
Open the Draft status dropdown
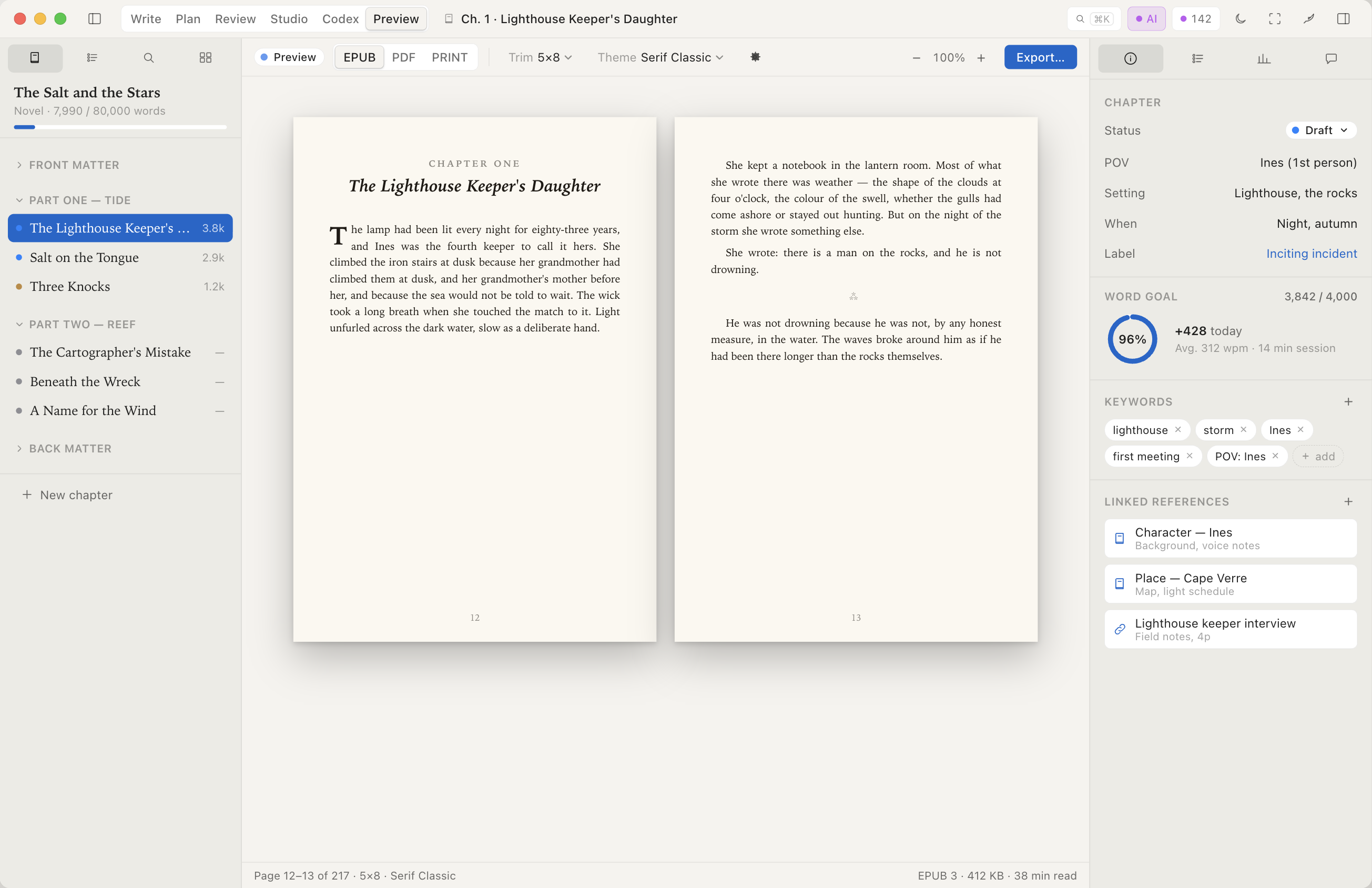[1320, 130]
